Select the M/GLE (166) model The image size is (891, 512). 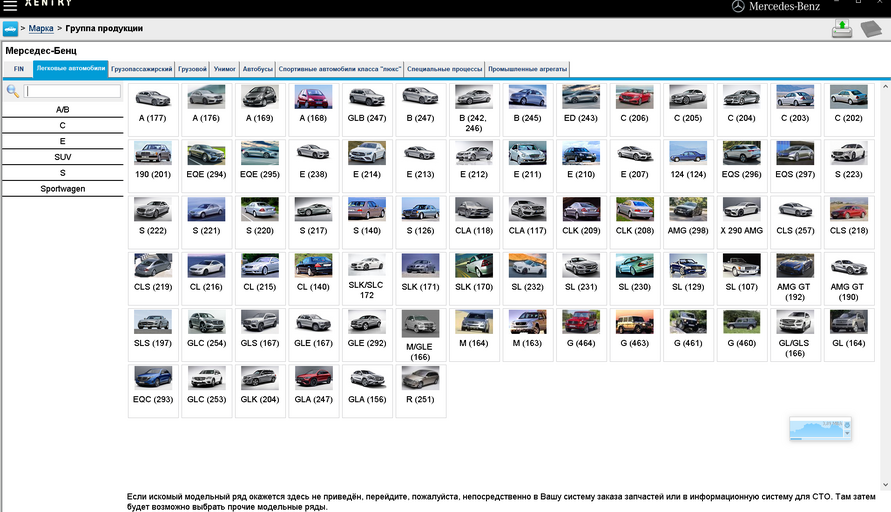pyautogui.click(x=420, y=335)
